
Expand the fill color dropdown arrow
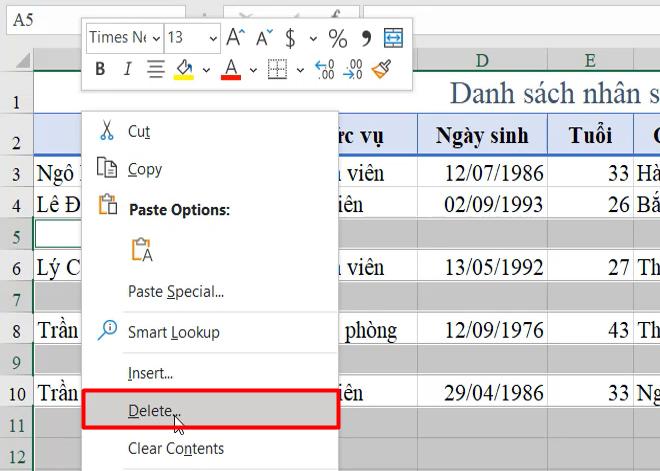pos(206,69)
